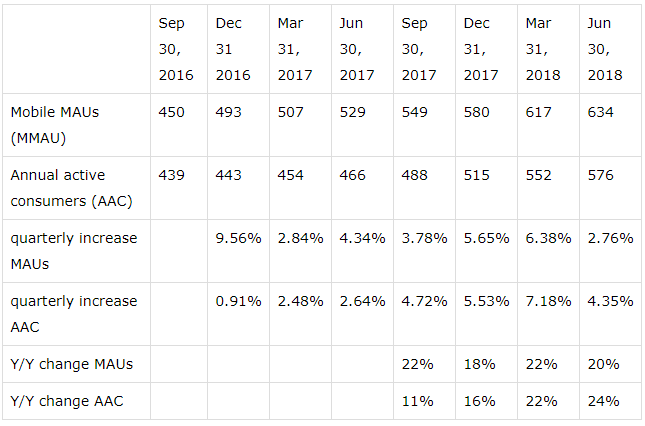Image resolution: width=645 pixels, height=426 pixels.
Task: Select the Mobile MAUs value 549
Action: 415,112
